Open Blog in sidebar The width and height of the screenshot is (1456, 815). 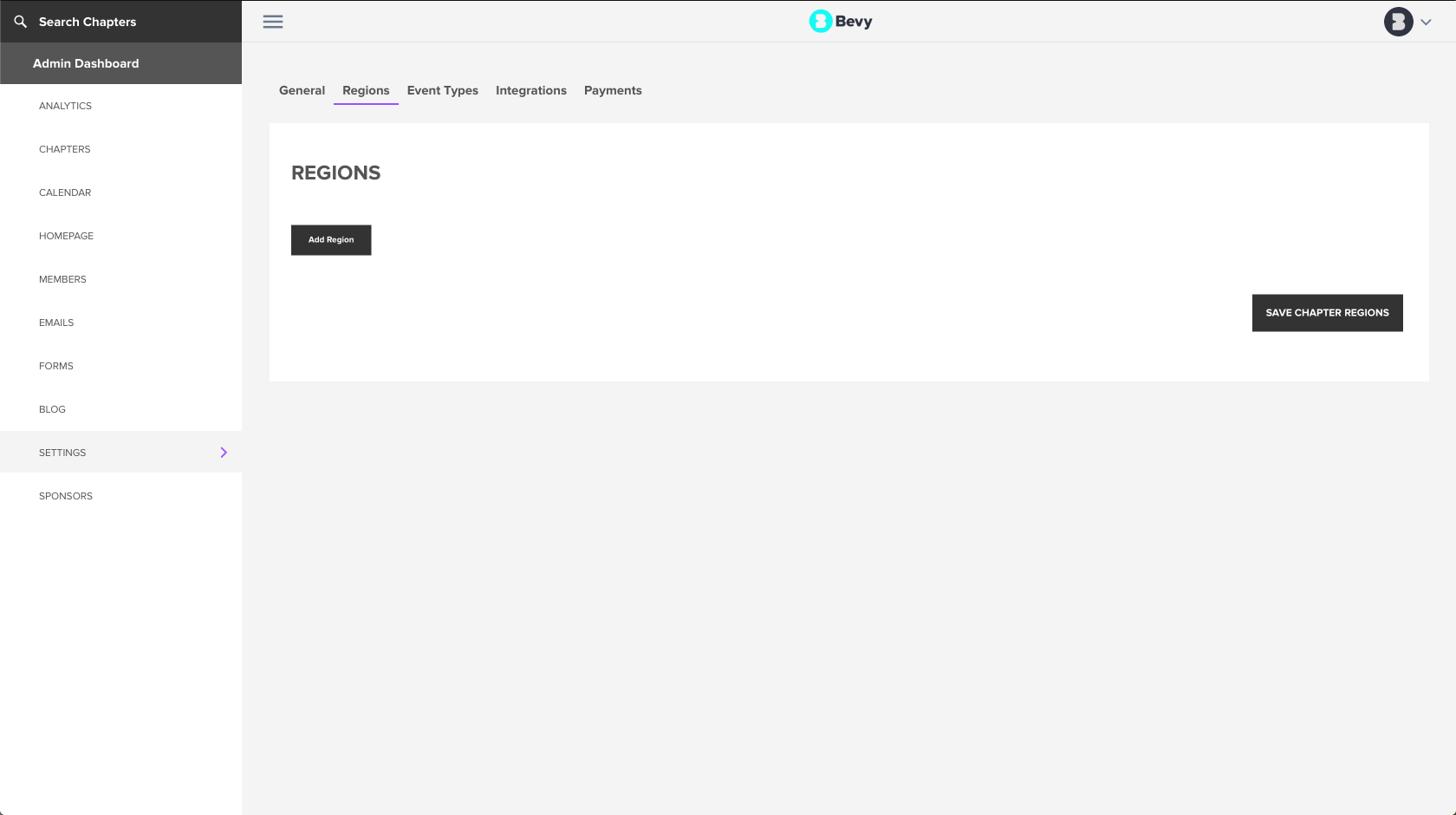click(x=121, y=409)
